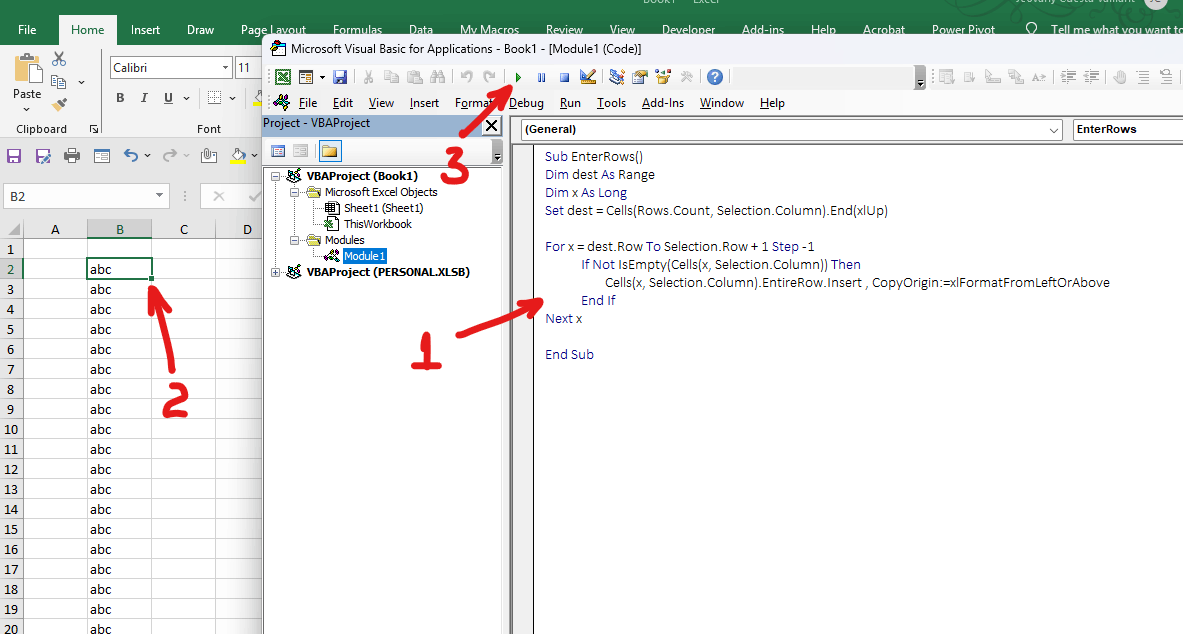Open the VBA Window menu
1183x634 pixels.
[721, 103]
